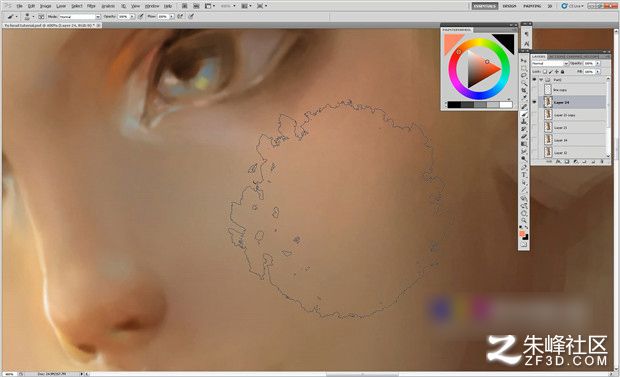Image resolution: width=620 pixels, height=377 pixels.
Task: Open the layer blend mode dropdown
Action: (x=550, y=63)
